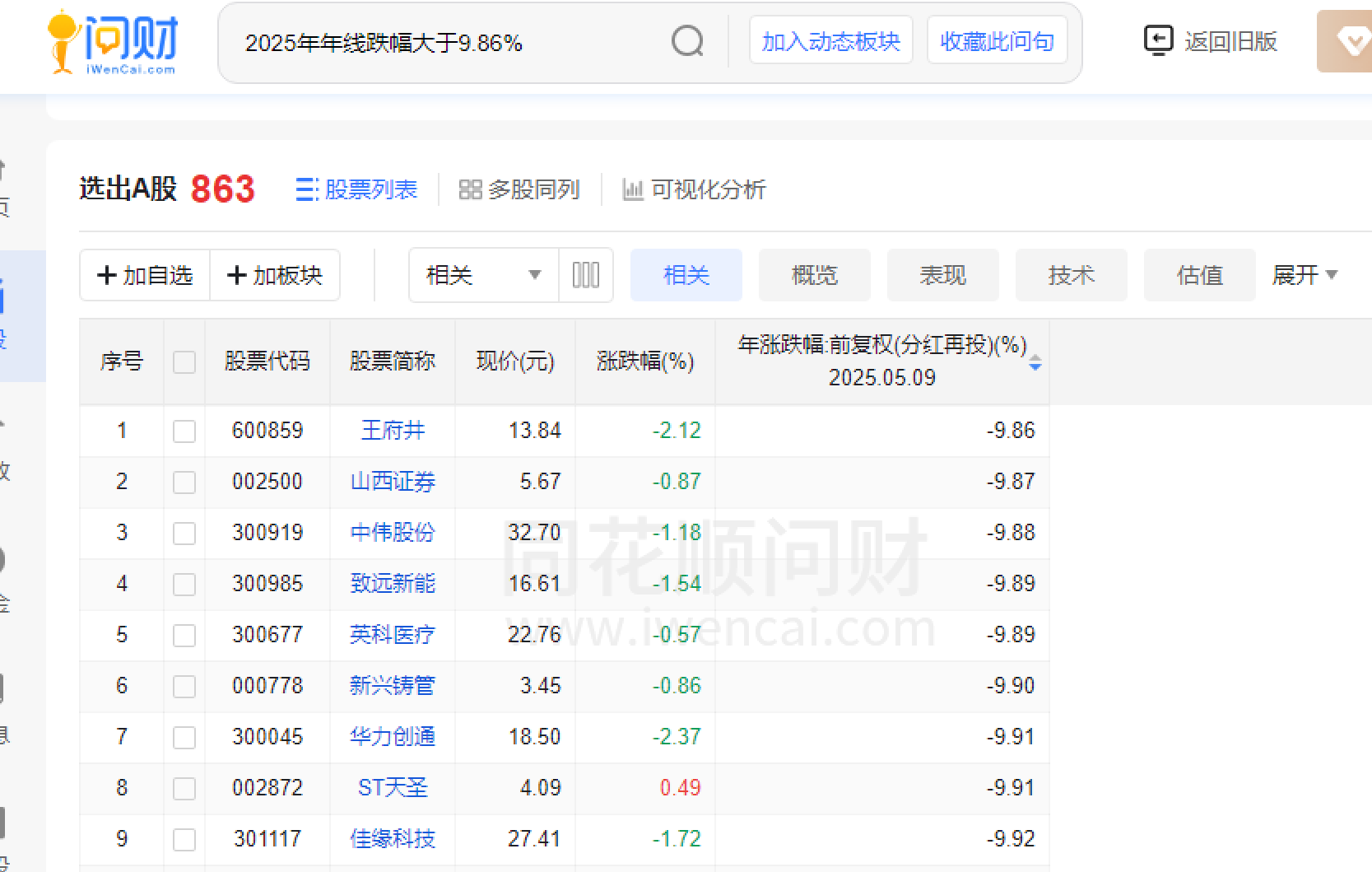Click the 加自选 button

pos(146,275)
